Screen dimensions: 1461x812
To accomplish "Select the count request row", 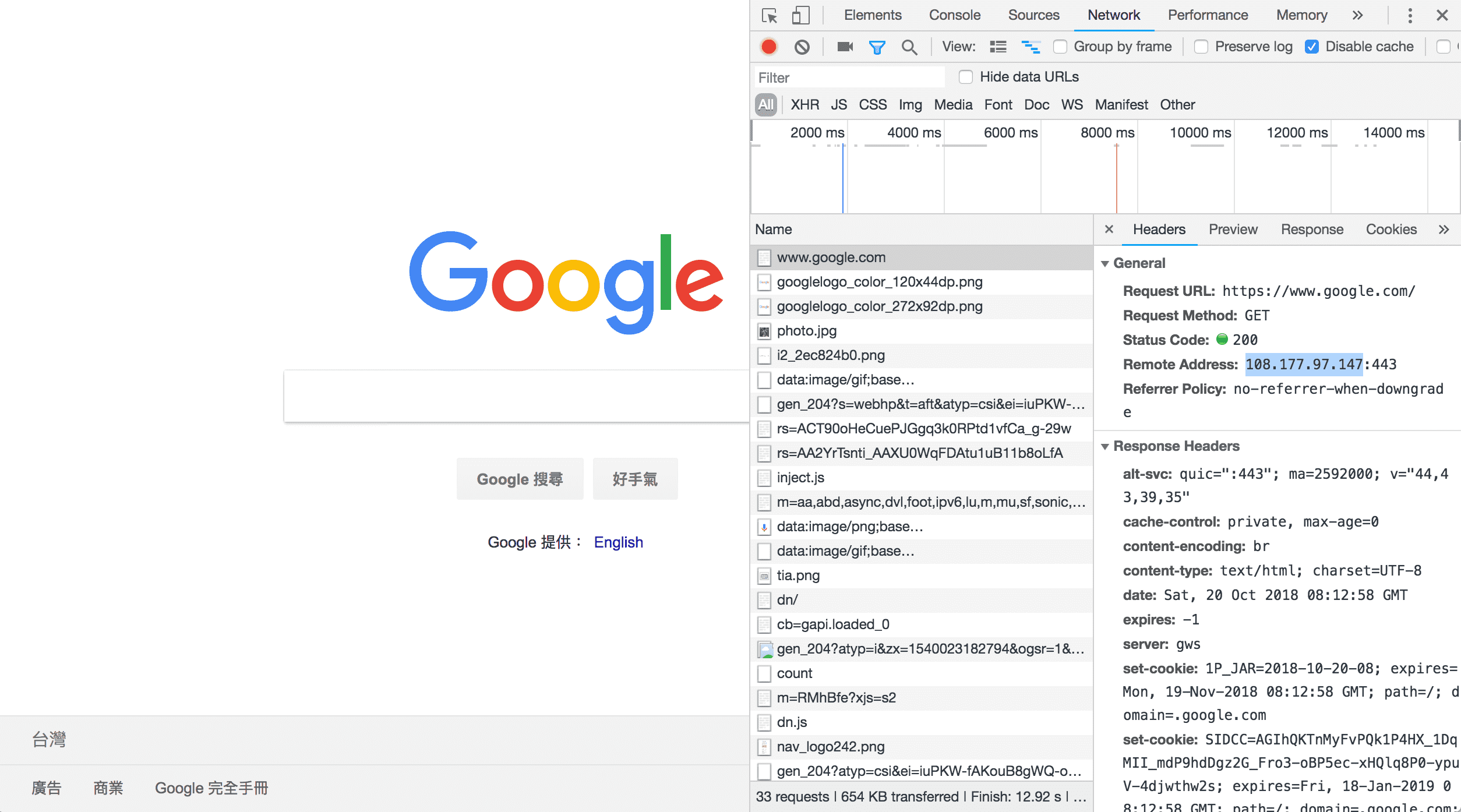I will [x=922, y=673].
